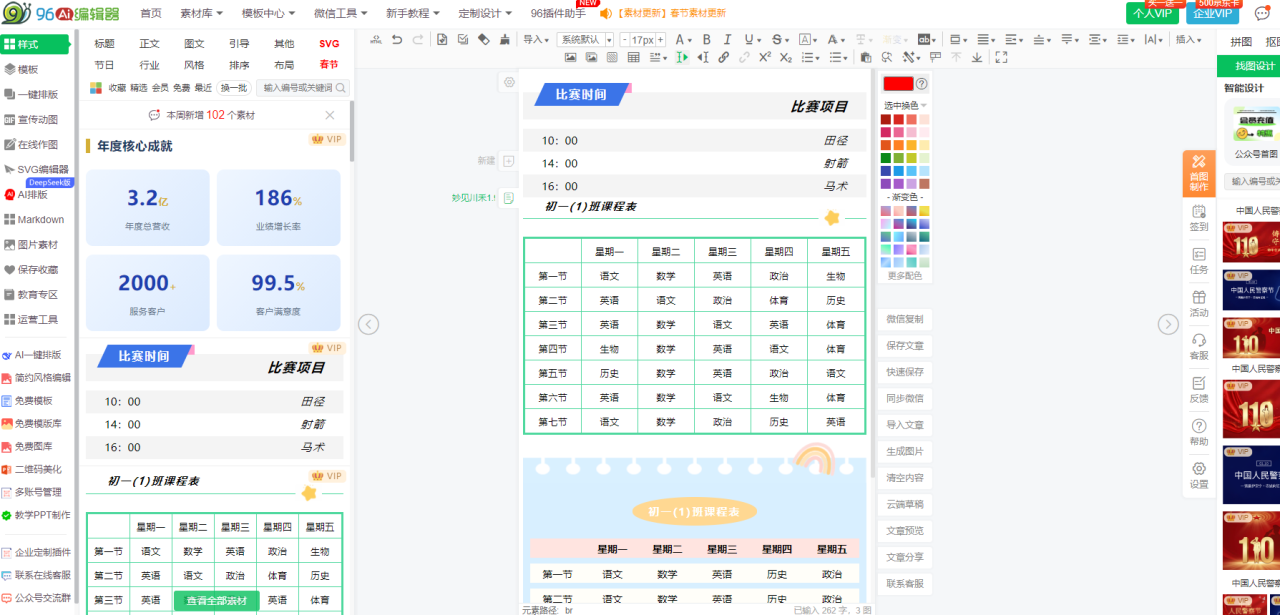The image size is (1280, 615).
Task: Pick the dark green color swatch
Action: pyautogui.click(x=885, y=158)
